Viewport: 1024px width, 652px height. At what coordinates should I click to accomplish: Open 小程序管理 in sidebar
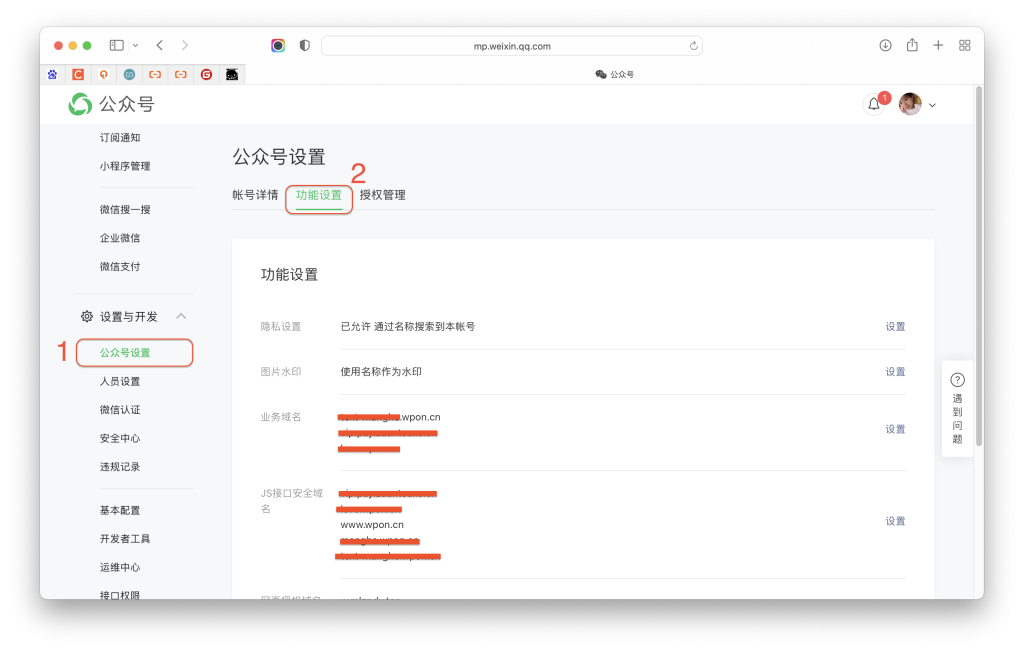point(125,166)
